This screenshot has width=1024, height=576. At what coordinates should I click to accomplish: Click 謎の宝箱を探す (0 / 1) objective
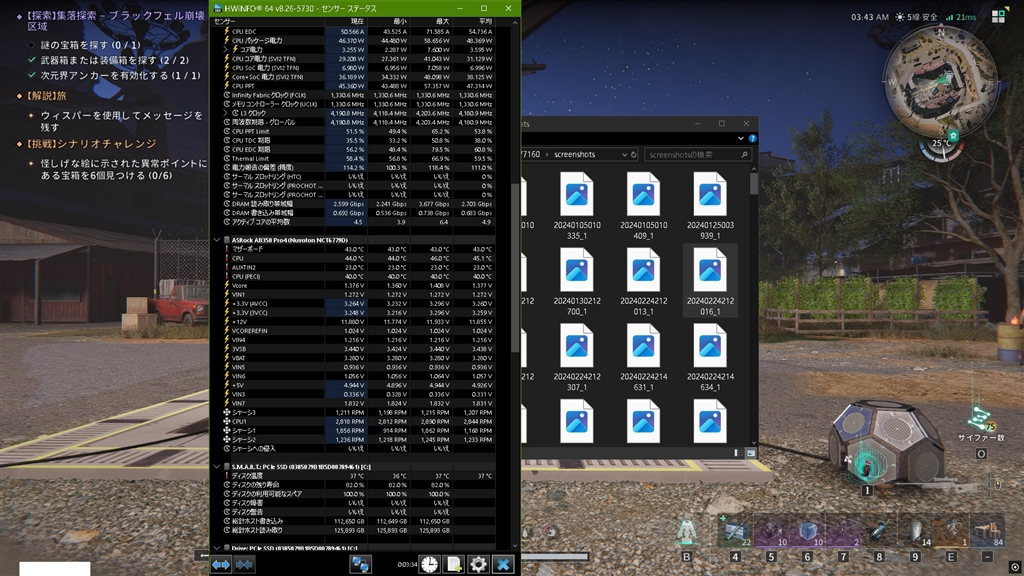[x=90, y=45]
